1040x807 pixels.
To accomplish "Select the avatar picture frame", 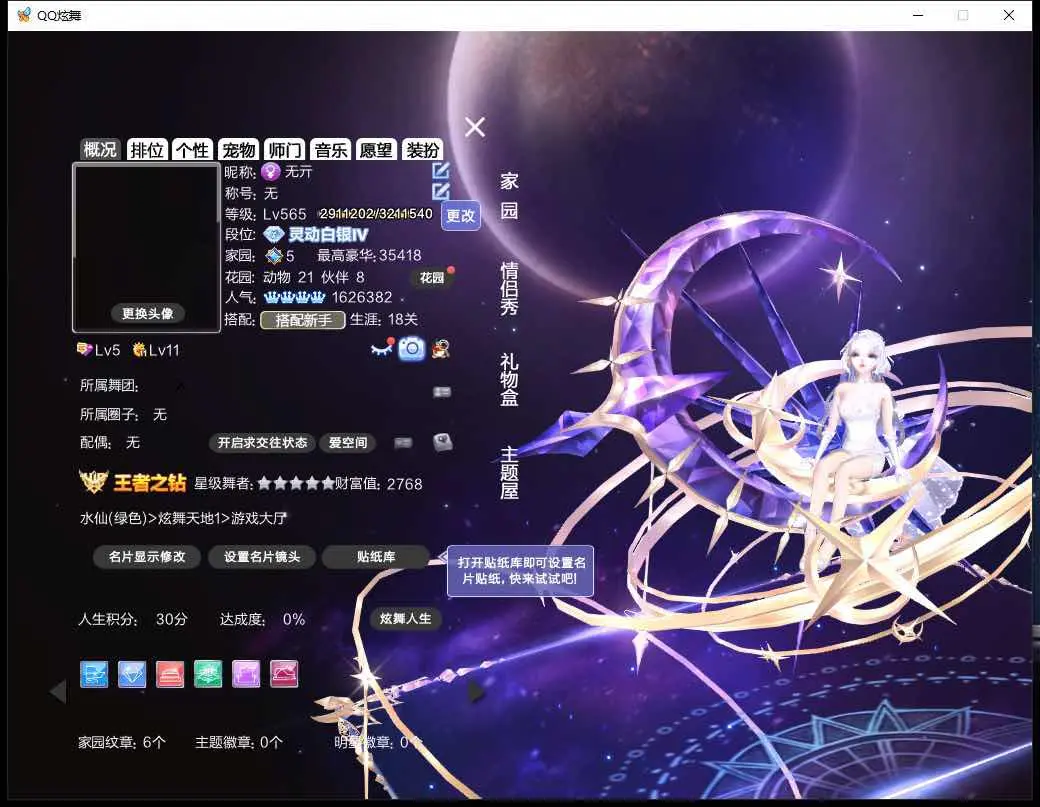I will (x=147, y=247).
